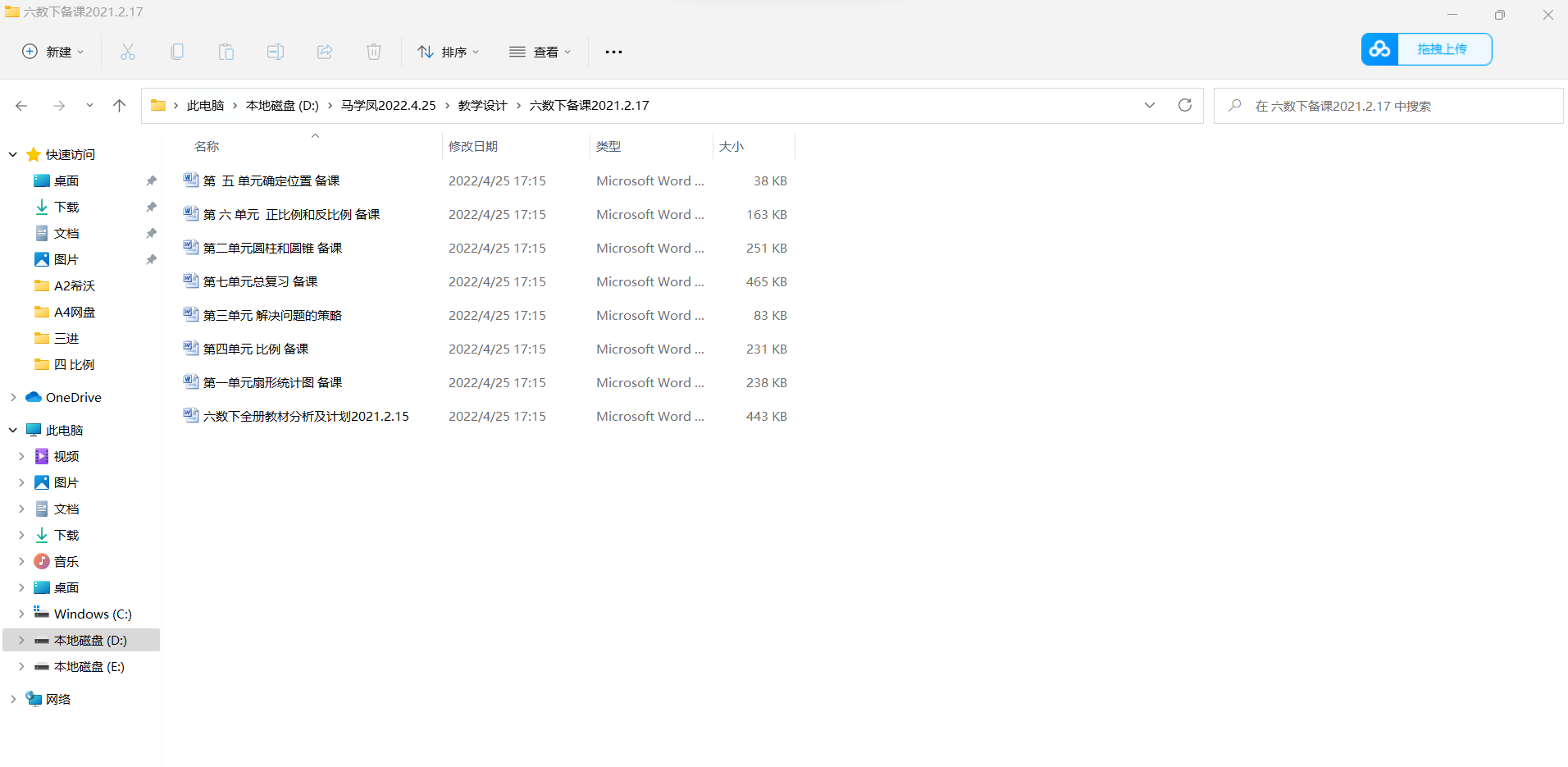1568x767 pixels.
Task: Refresh the current folder view
Action: [x=1184, y=105]
